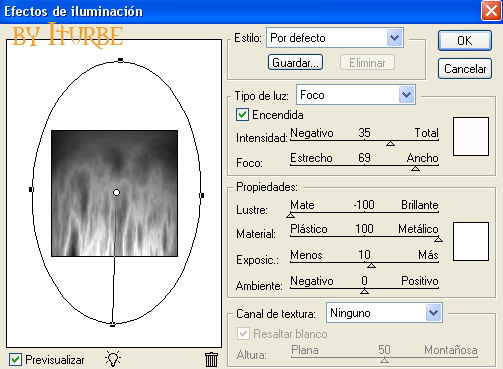The width and height of the screenshot is (503, 369).
Task: Click the Guardar... button
Action: click(x=295, y=62)
